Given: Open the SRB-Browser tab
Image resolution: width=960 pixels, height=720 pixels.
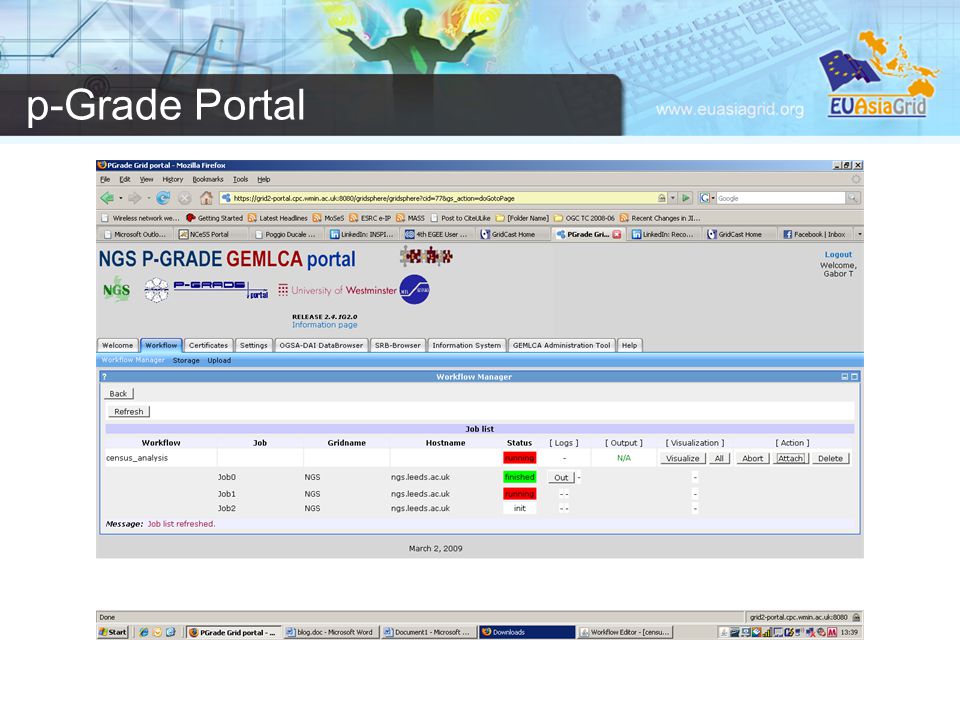Looking at the screenshot, I should pyautogui.click(x=397, y=345).
